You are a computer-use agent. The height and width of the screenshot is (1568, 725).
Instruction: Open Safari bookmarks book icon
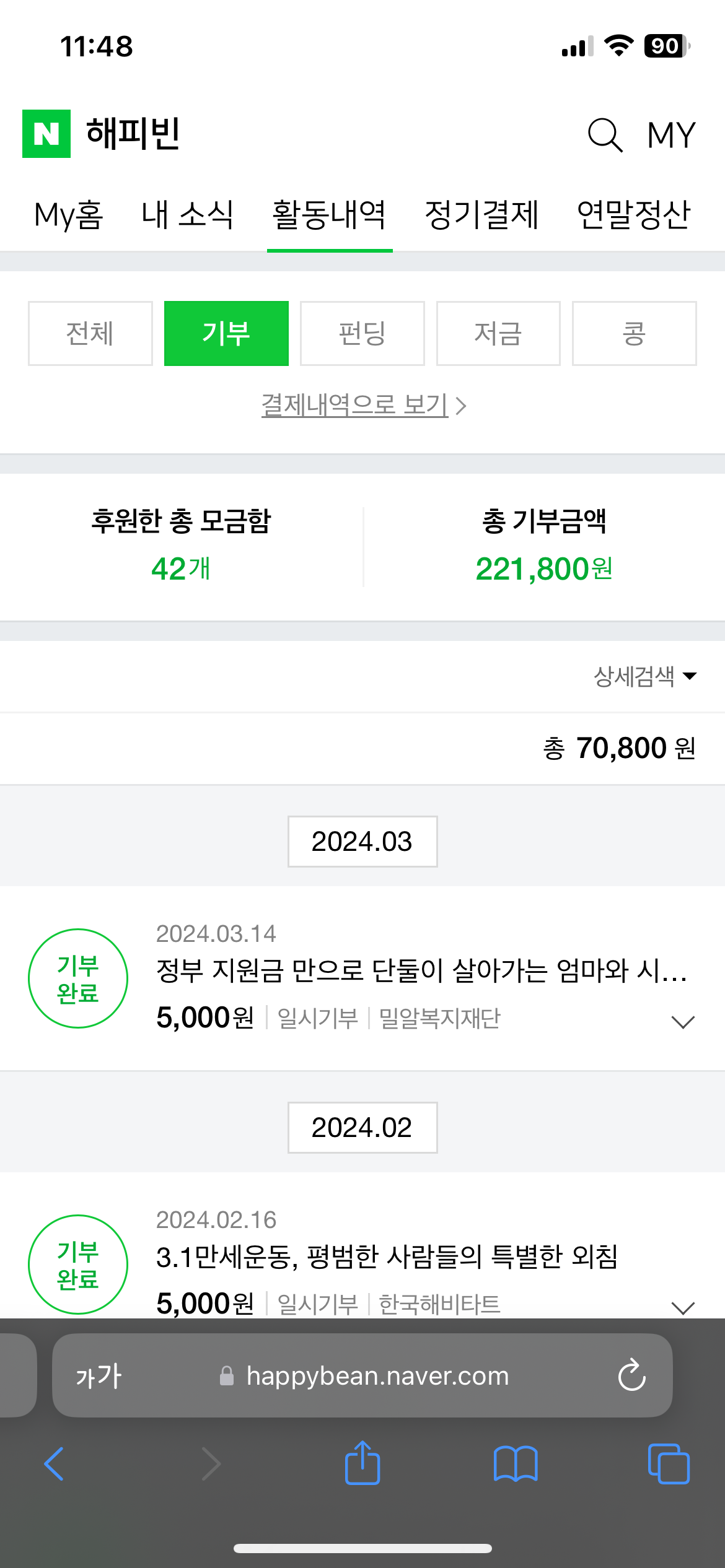(x=516, y=1464)
